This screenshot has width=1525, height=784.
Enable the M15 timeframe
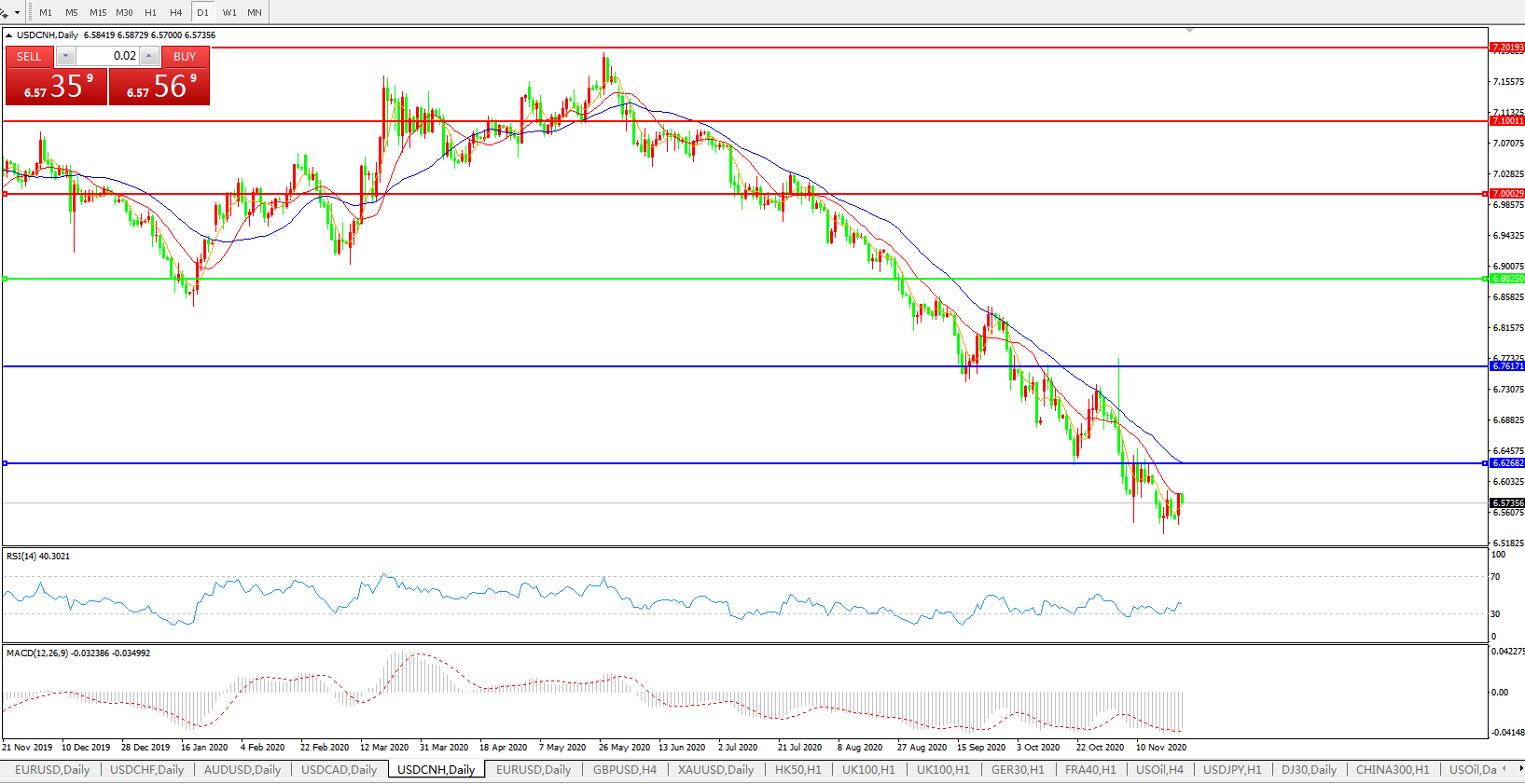coord(98,12)
